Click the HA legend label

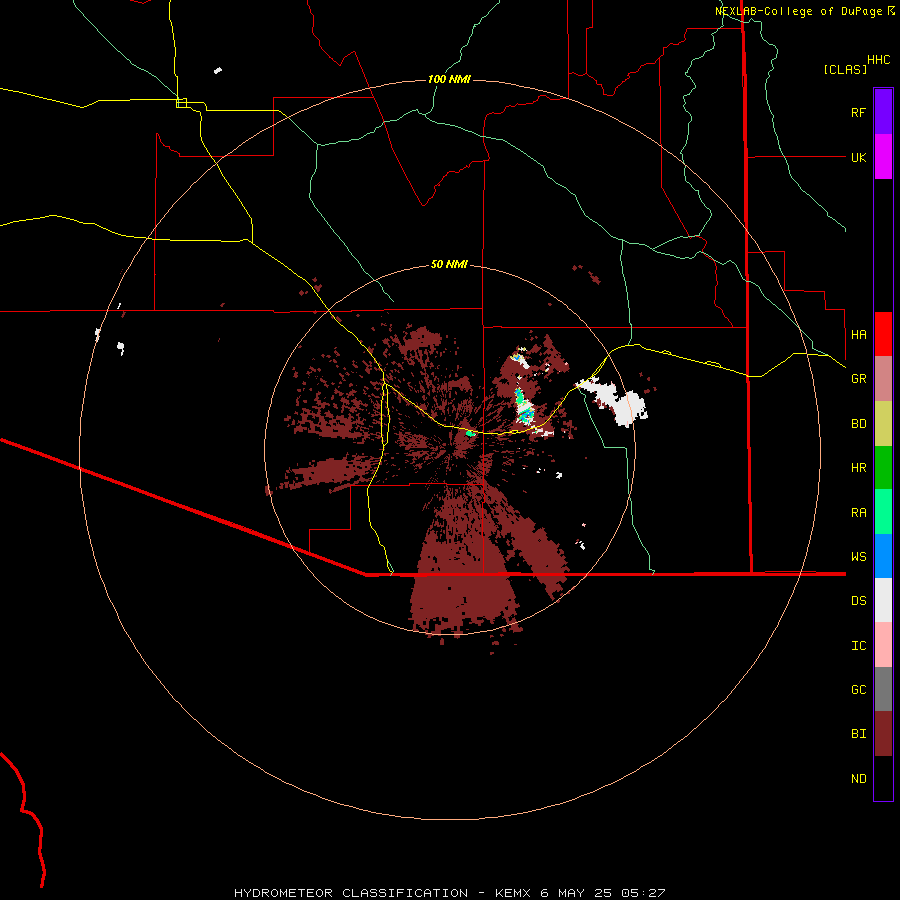[x=858, y=335]
